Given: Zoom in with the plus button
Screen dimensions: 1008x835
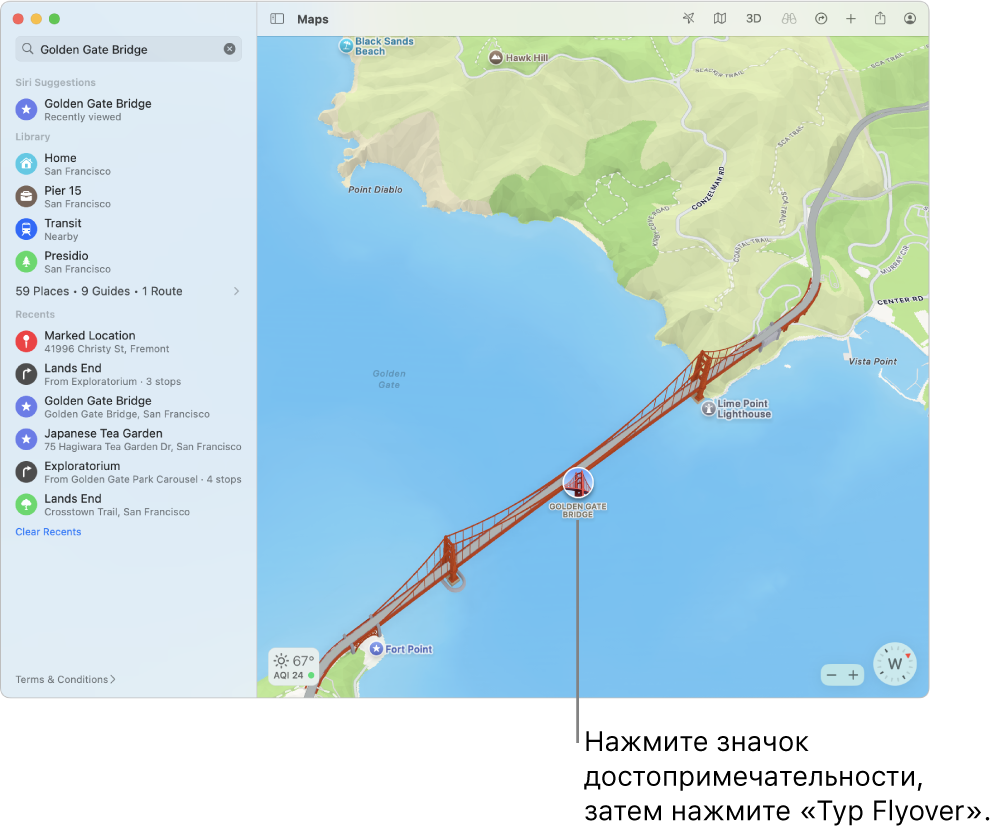Looking at the screenshot, I should point(853,675).
